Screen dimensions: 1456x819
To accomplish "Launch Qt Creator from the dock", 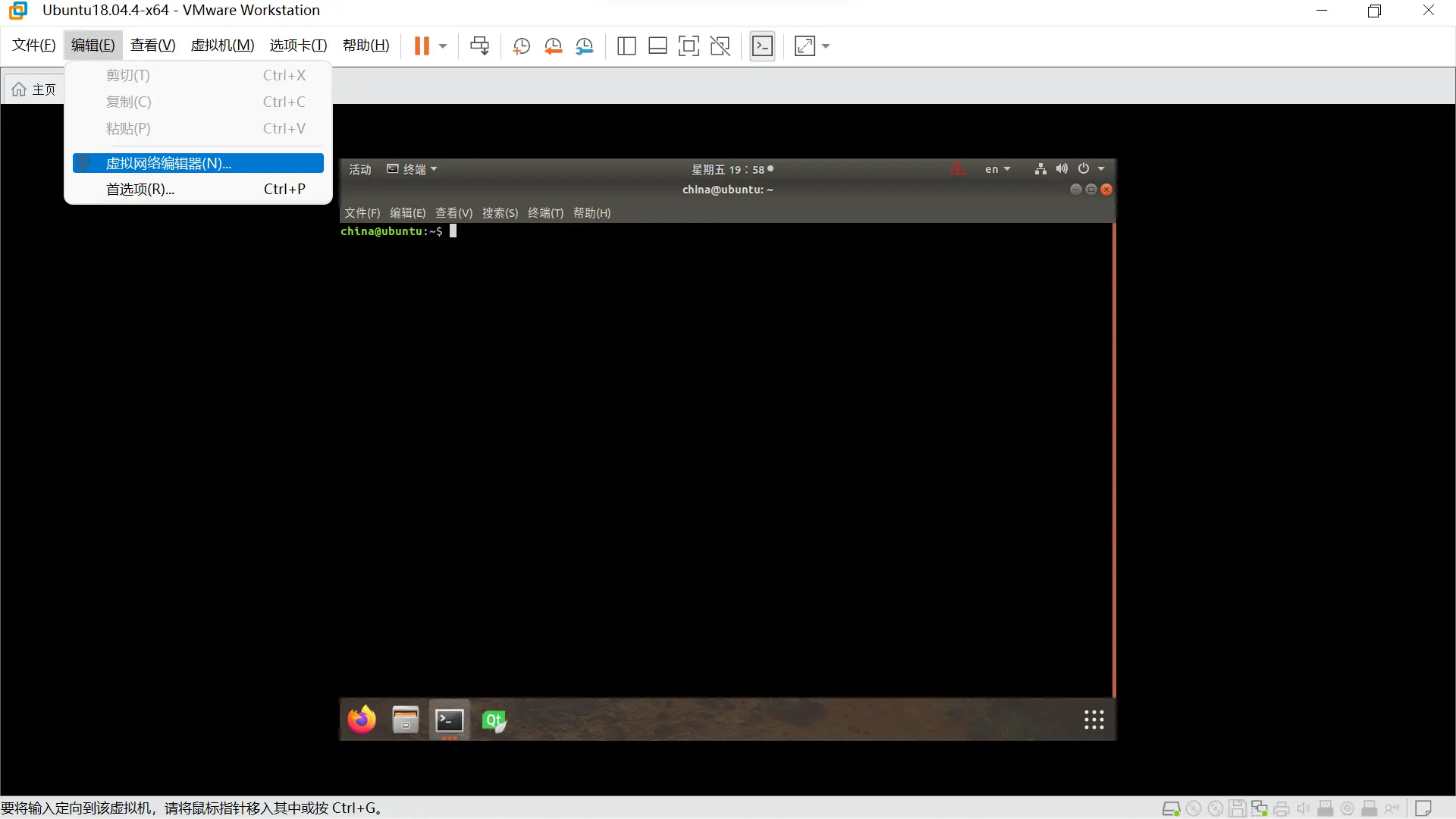I will pyautogui.click(x=494, y=720).
